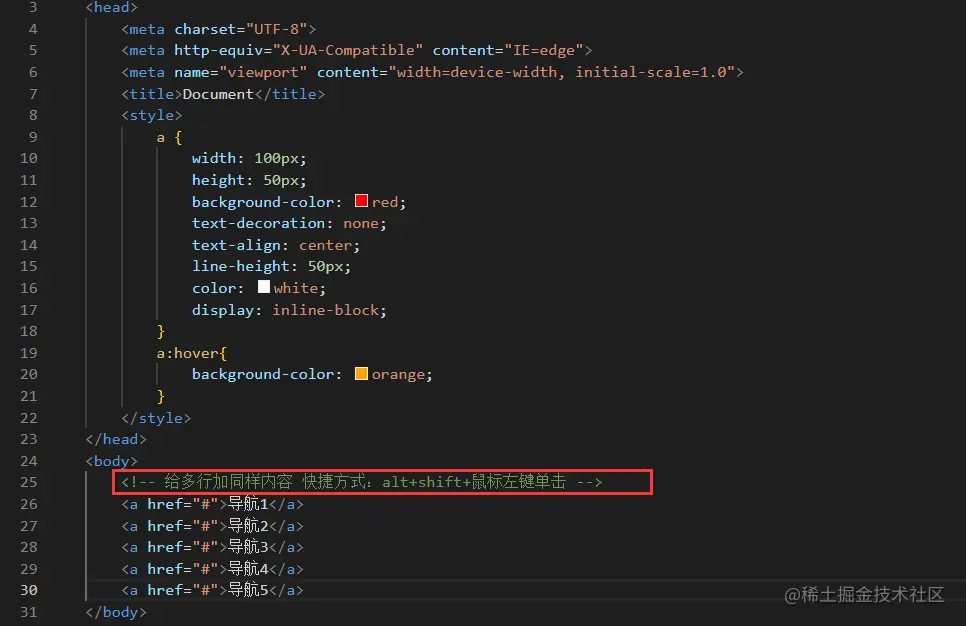This screenshot has width=966, height=626.
Task: Click the 'orange;' value on line 20
Action: (x=402, y=375)
